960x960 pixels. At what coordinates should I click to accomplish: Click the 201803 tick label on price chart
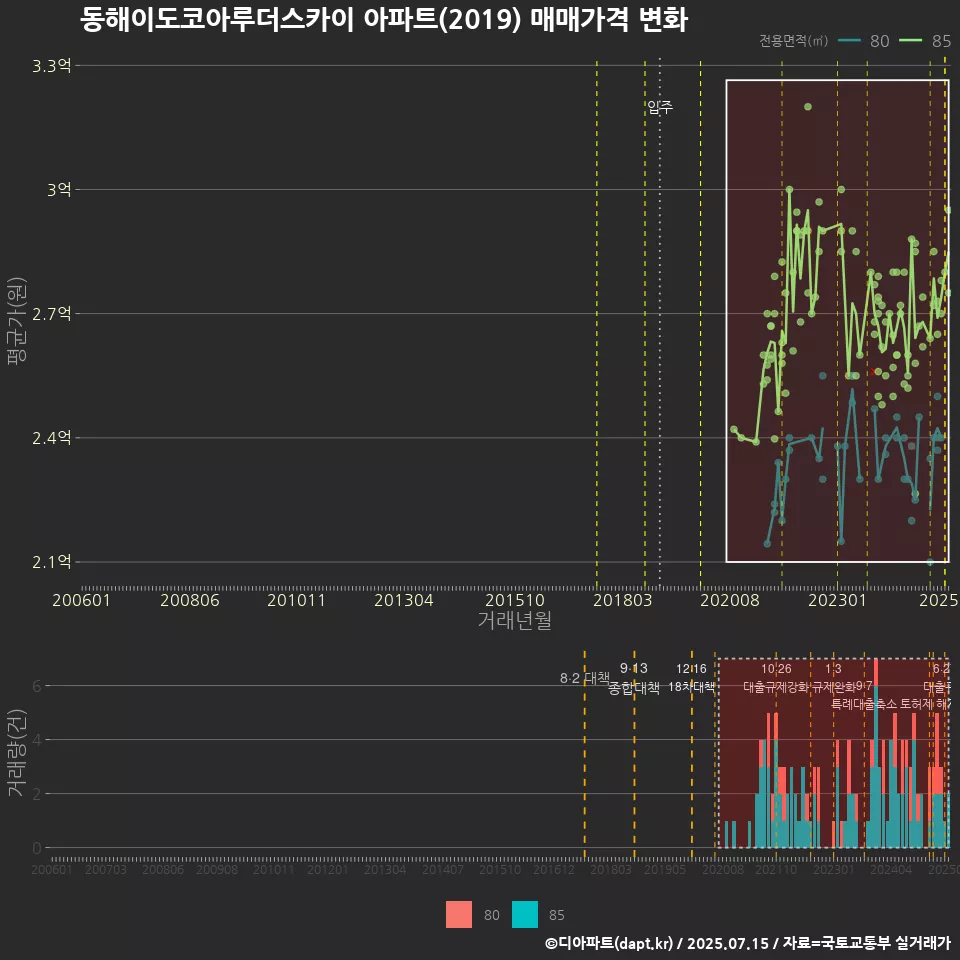click(x=623, y=600)
